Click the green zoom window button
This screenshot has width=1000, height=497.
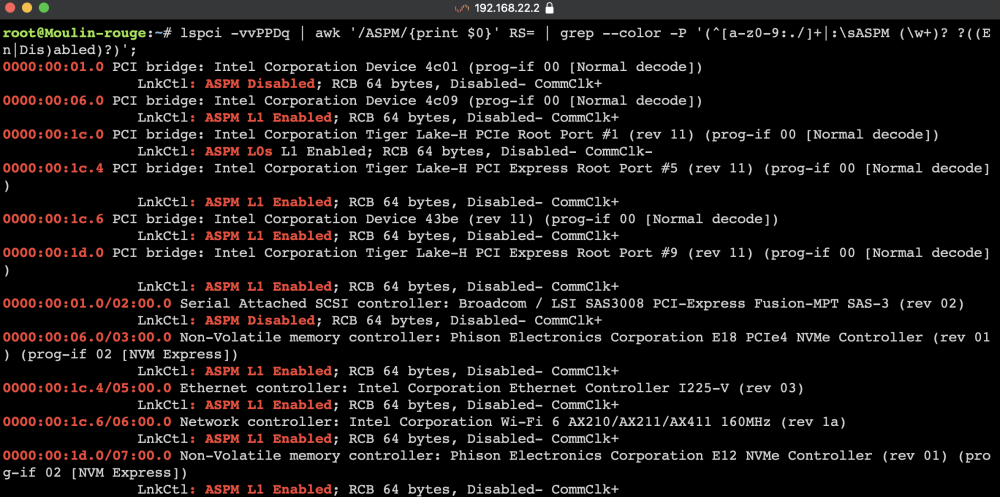pyautogui.click(x=43, y=9)
